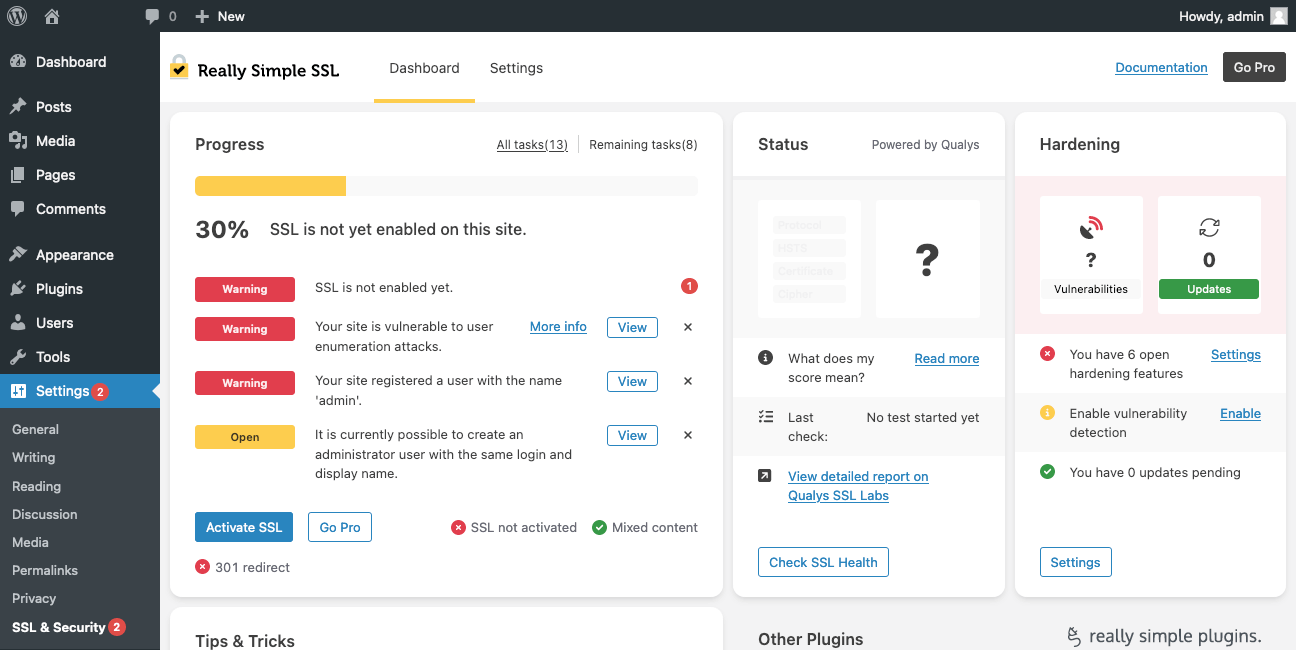Open the site home icon
This screenshot has height=650, width=1296.
pos(52,16)
